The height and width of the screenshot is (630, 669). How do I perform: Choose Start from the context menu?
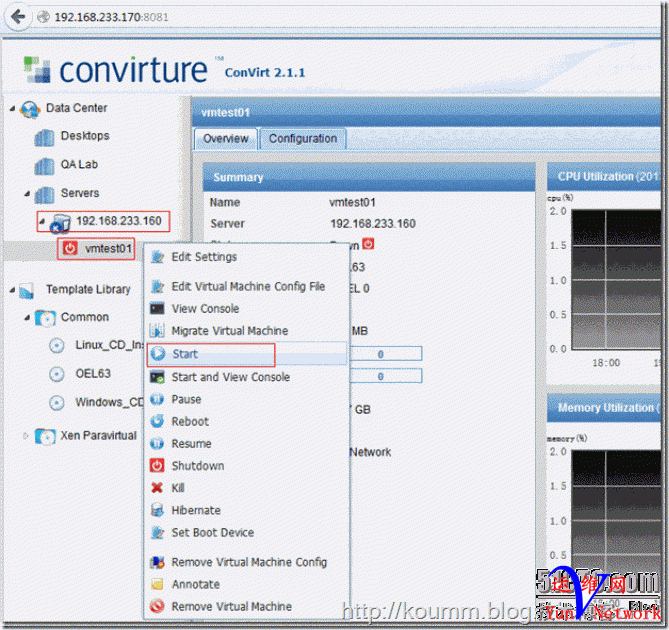click(247, 354)
